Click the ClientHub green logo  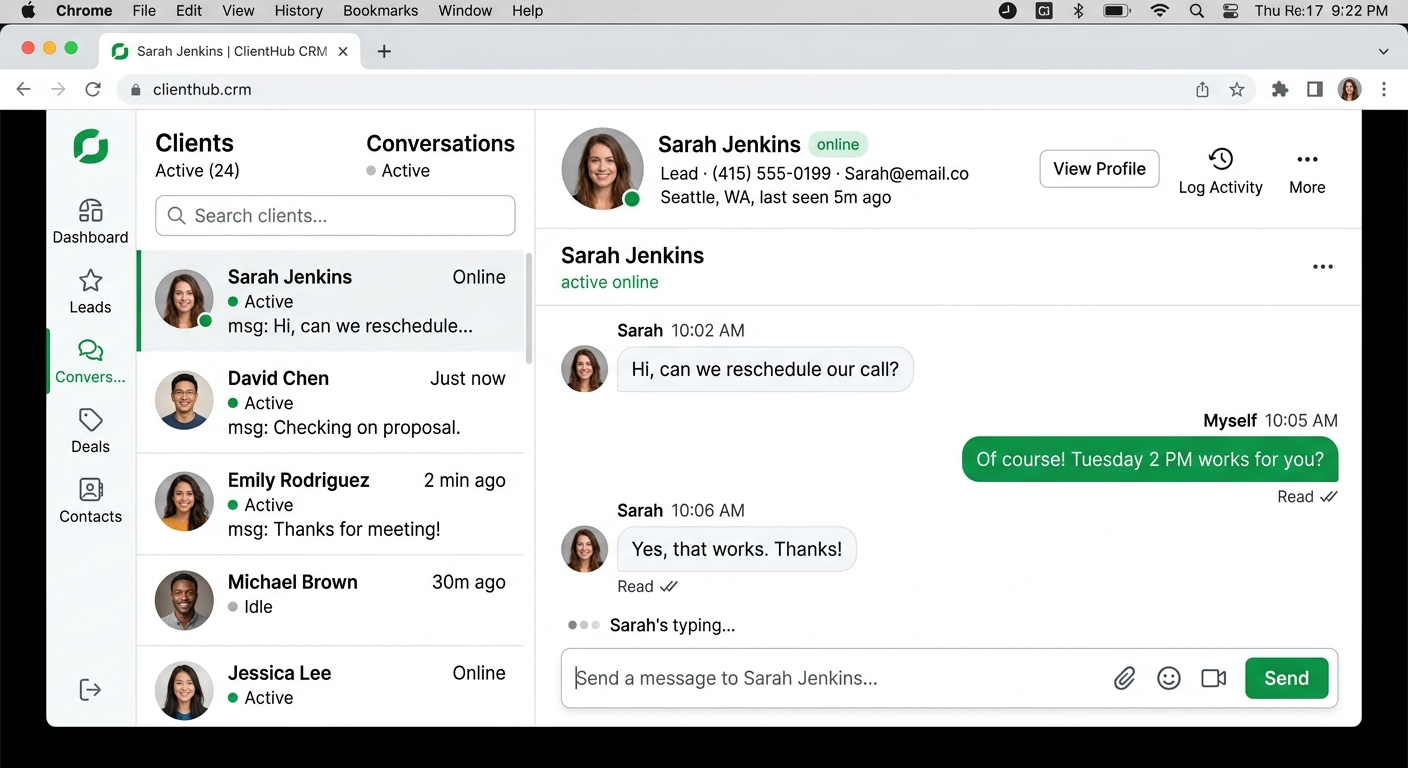[x=90, y=146]
